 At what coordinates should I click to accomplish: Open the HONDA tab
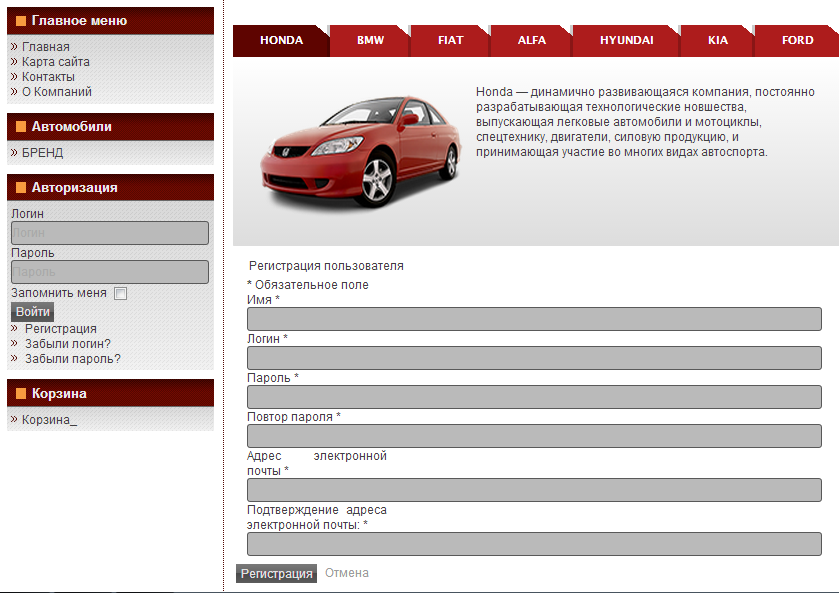(281, 40)
